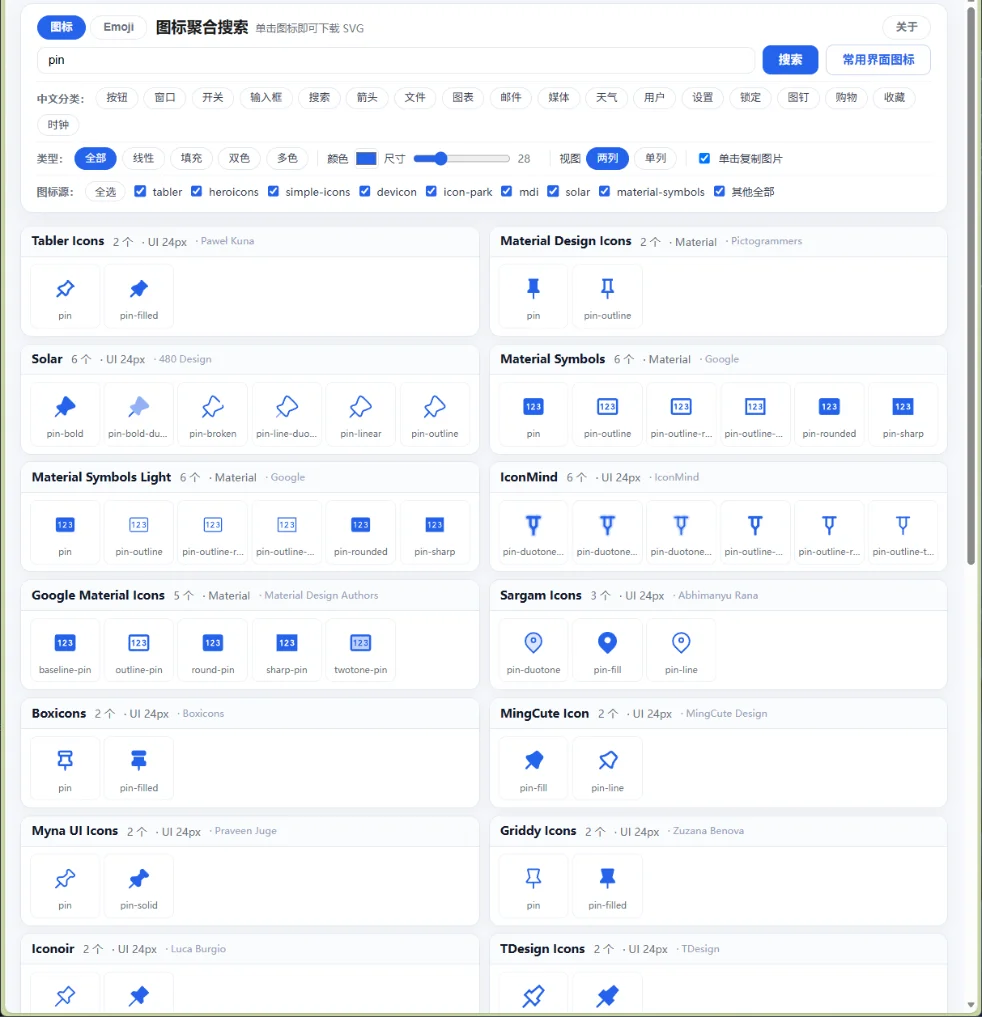Disable the solar source checkbox
Image resolution: width=982 pixels, height=1017 pixels.
point(553,191)
